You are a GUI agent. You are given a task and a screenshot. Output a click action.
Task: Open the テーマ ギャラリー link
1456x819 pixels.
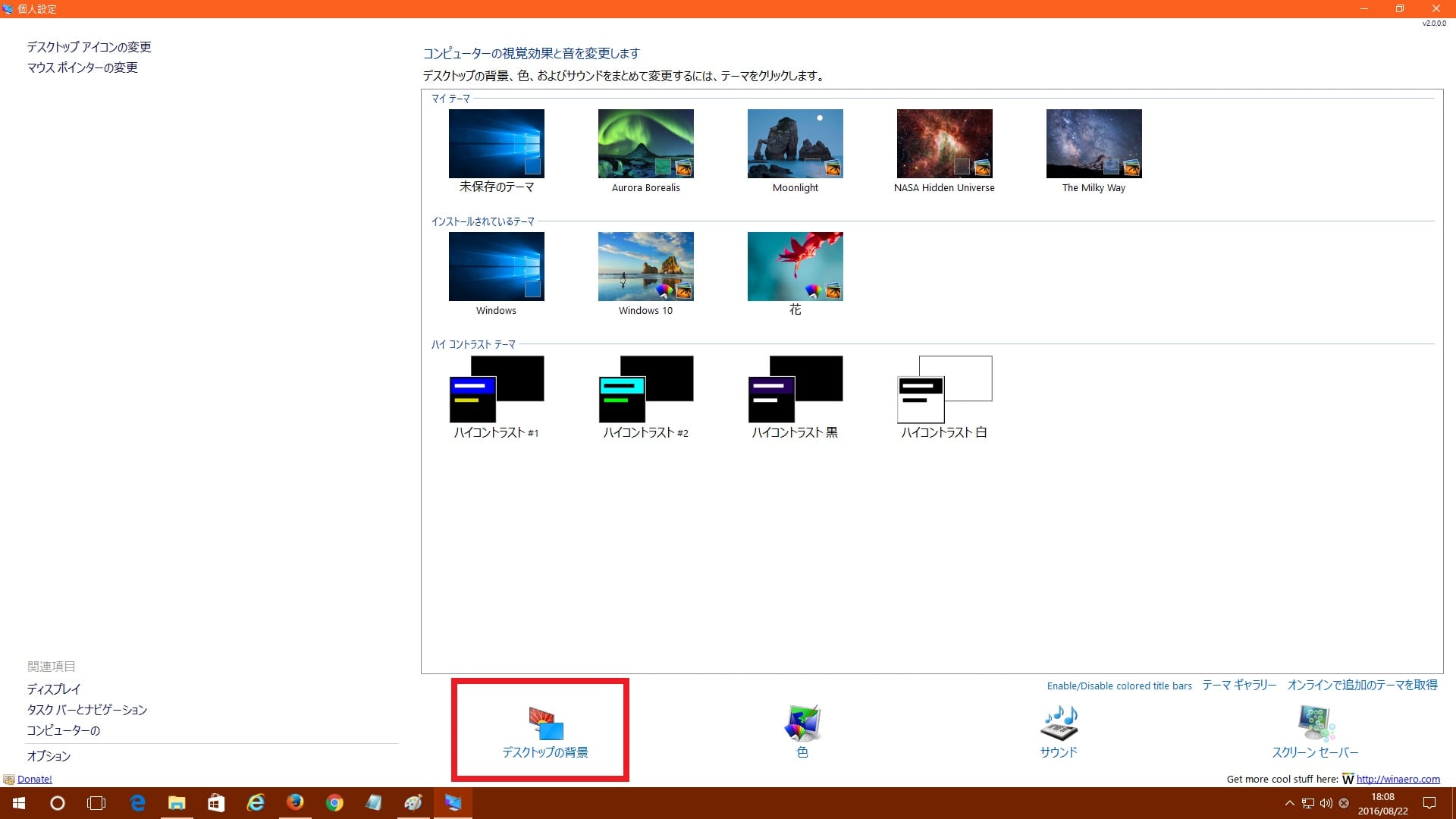coord(1239,685)
